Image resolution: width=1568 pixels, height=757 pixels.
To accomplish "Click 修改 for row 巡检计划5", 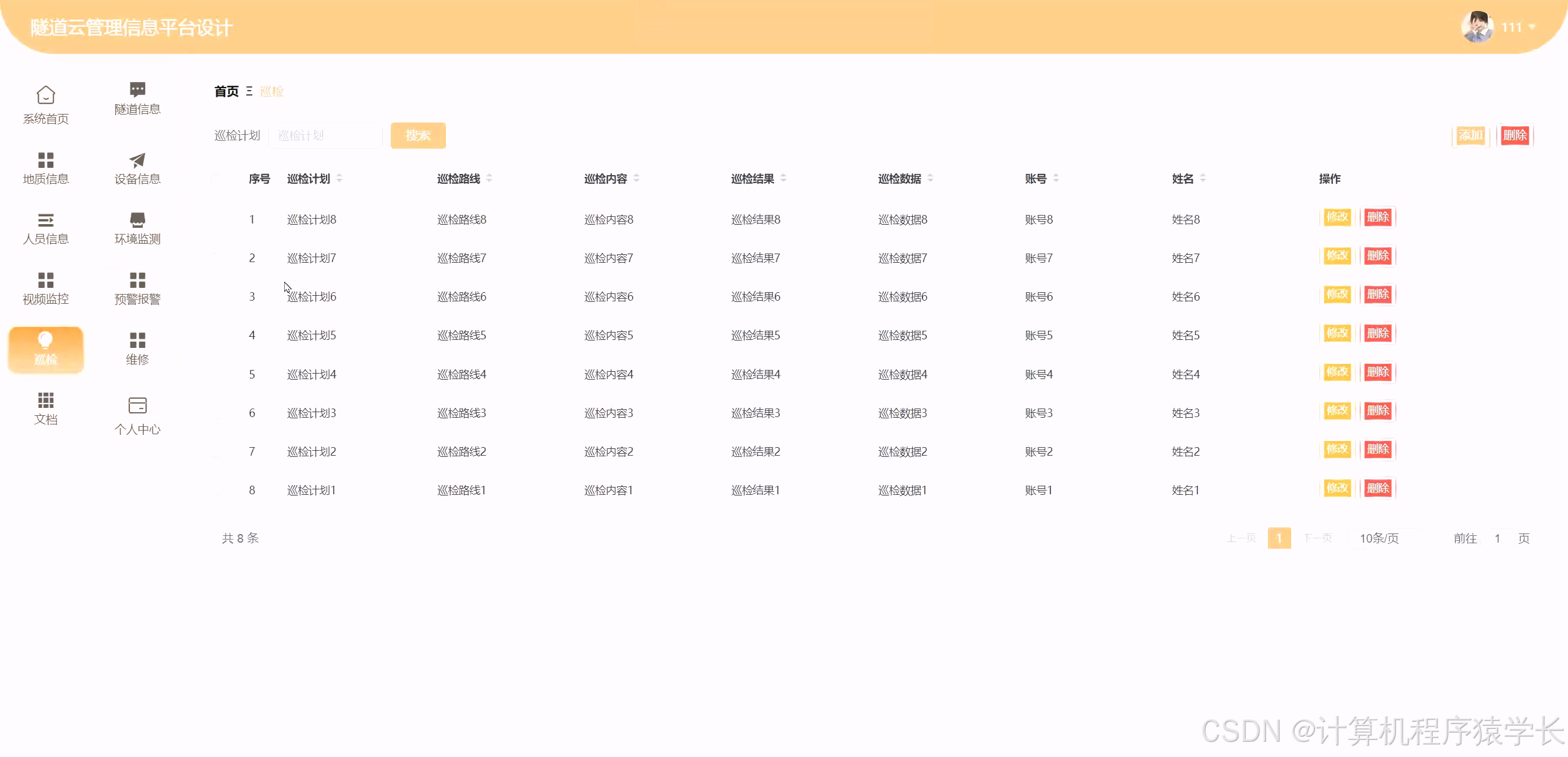I will click(1337, 333).
